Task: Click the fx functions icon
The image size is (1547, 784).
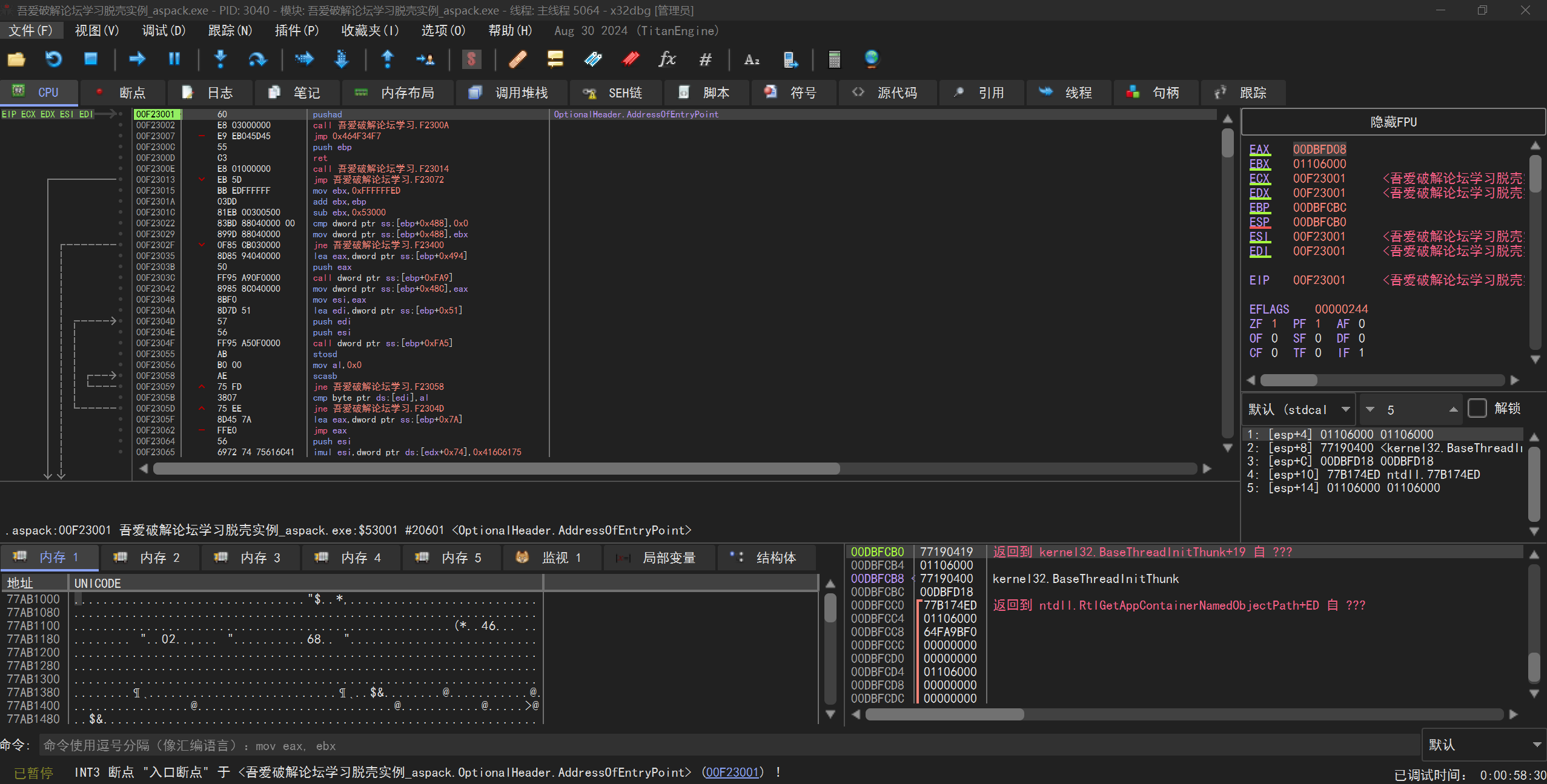Action: point(667,59)
